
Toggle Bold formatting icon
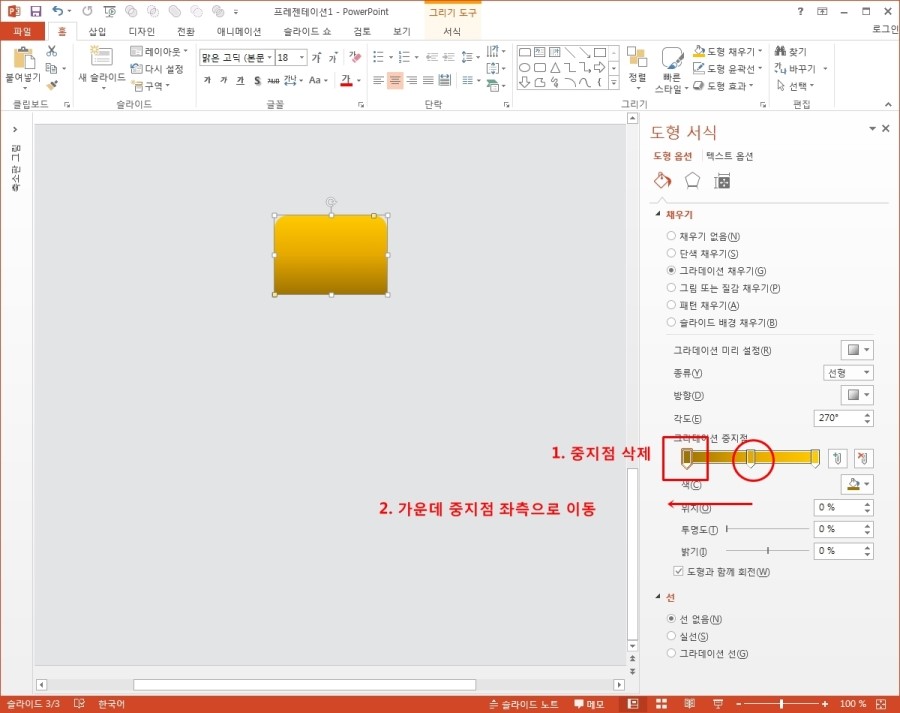coord(207,80)
